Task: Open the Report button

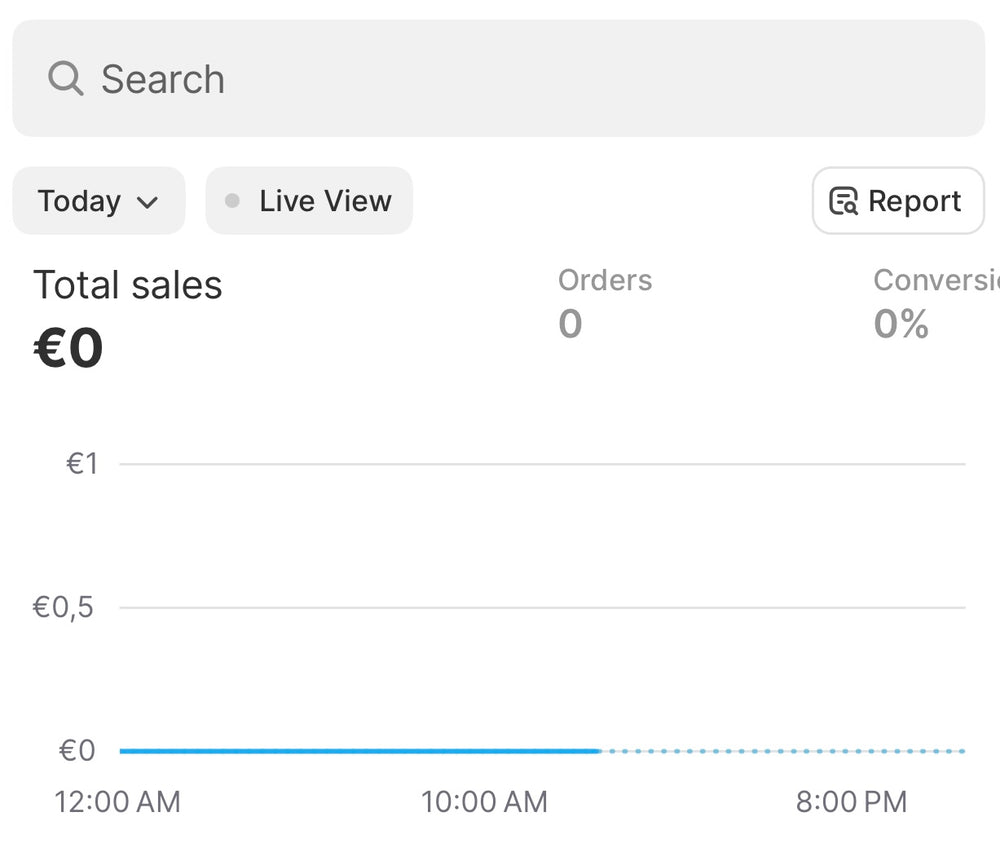Action: [897, 201]
